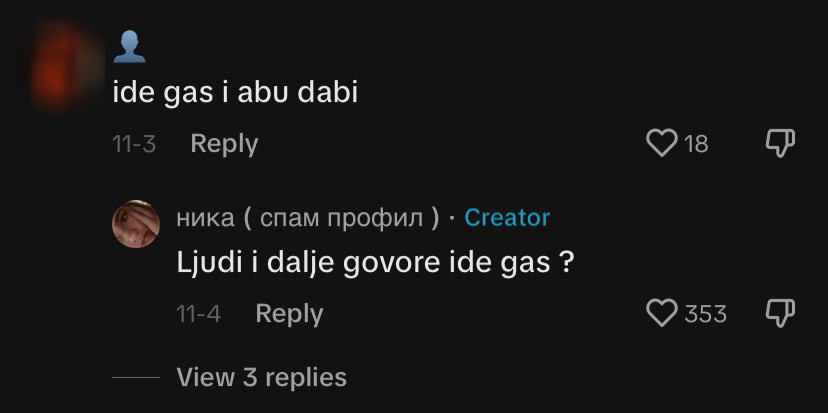Select the 'Ljudi i dalje govore ide gas ?' text
This screenshot has width=828, height=413.
click(x=375, y=263)
